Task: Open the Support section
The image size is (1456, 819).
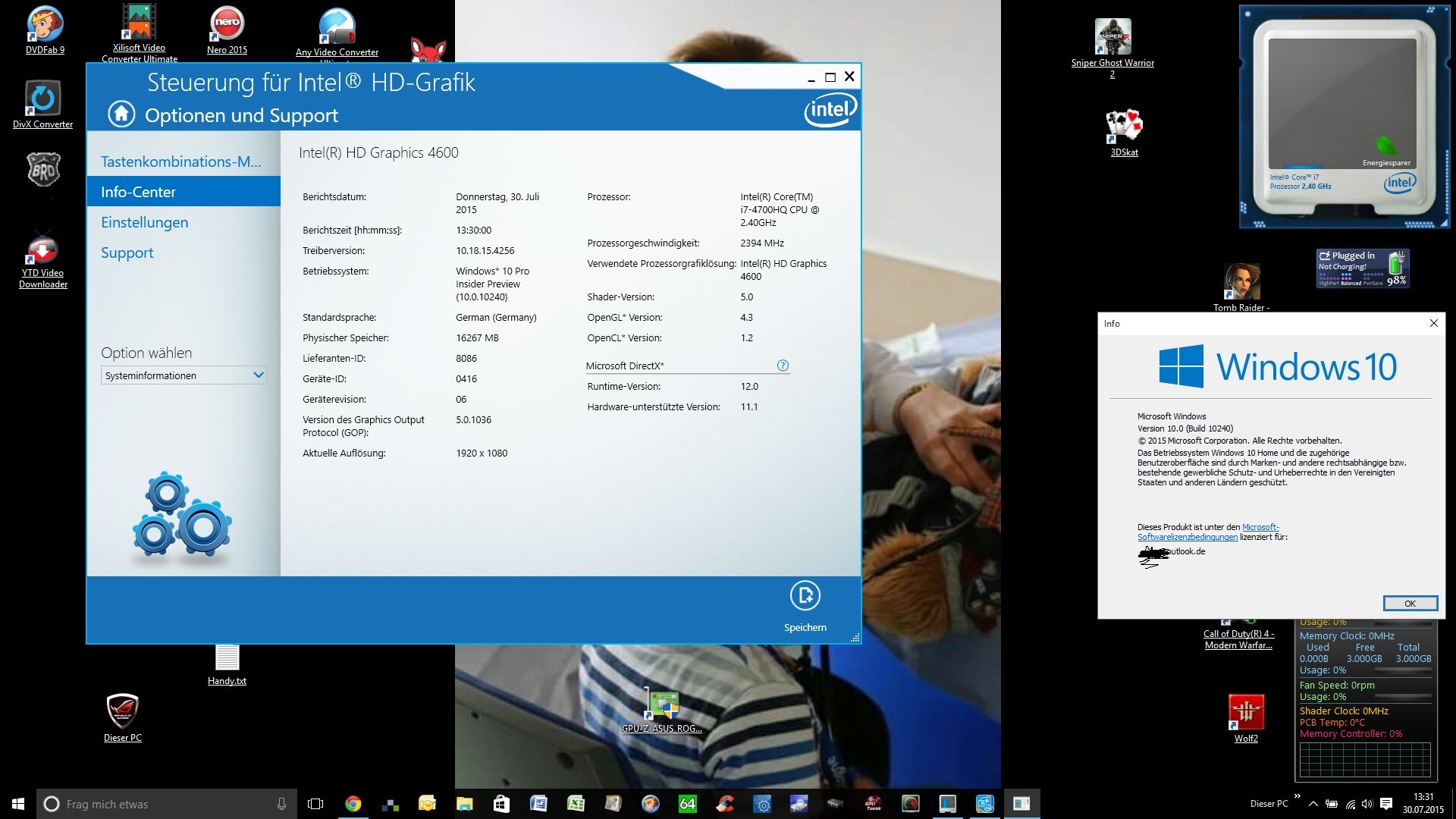Action: (x=127, y=253)
